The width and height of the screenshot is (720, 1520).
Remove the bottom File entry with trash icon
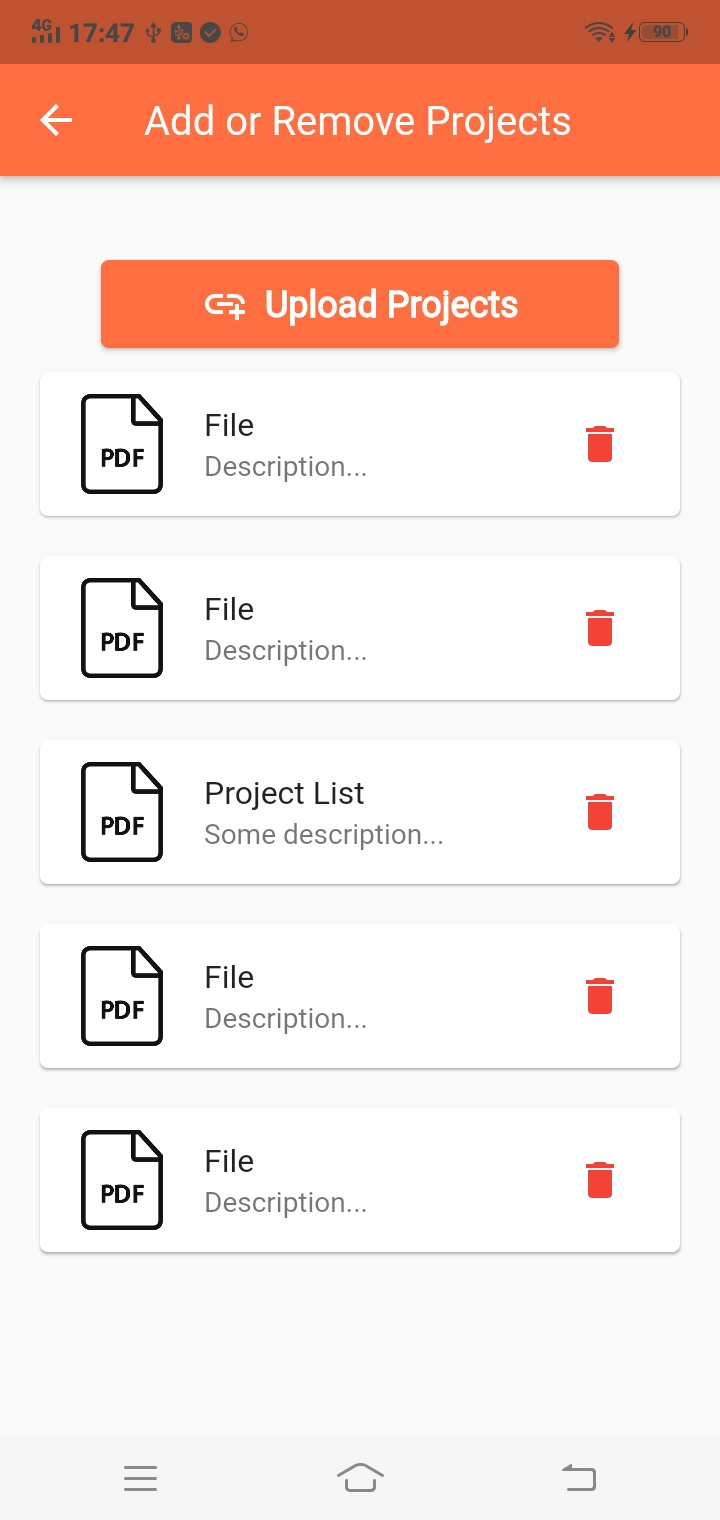[599, 1180]
